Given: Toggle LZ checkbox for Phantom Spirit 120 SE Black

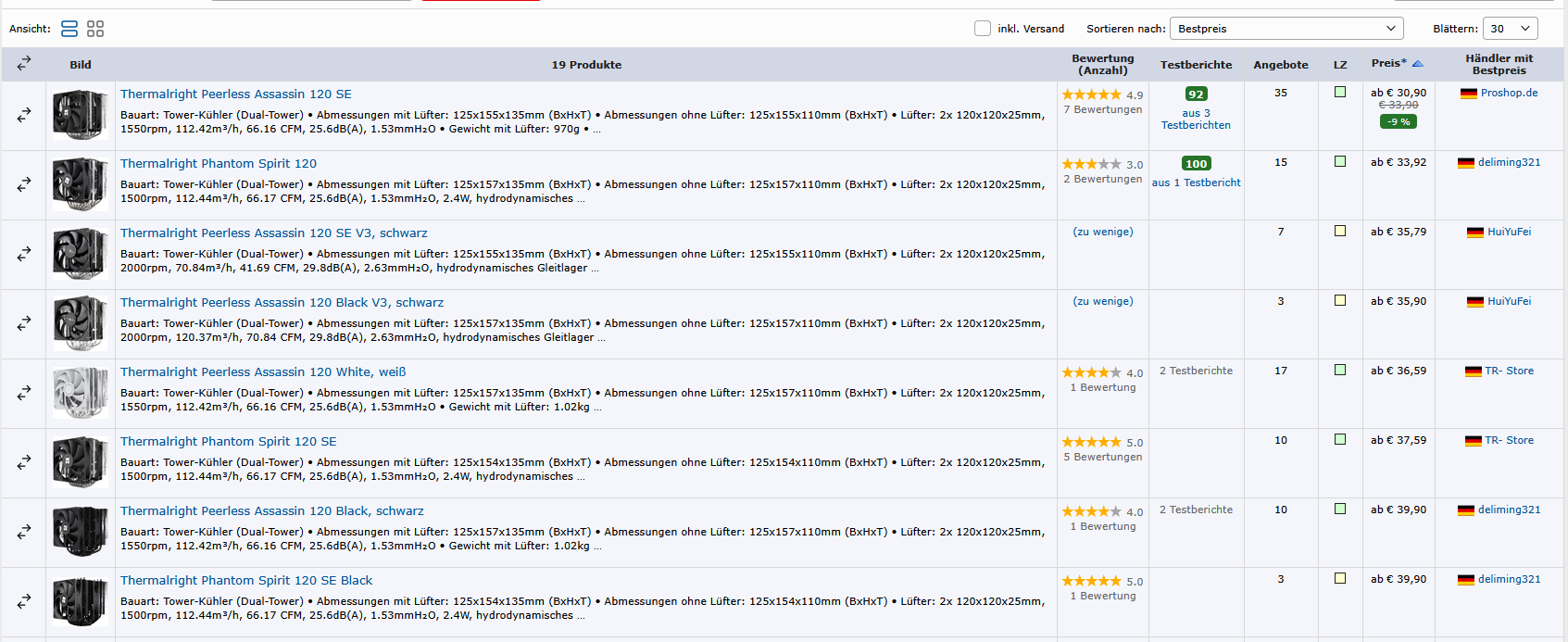Looking at the screenshot, I should tap(1339, 578).
